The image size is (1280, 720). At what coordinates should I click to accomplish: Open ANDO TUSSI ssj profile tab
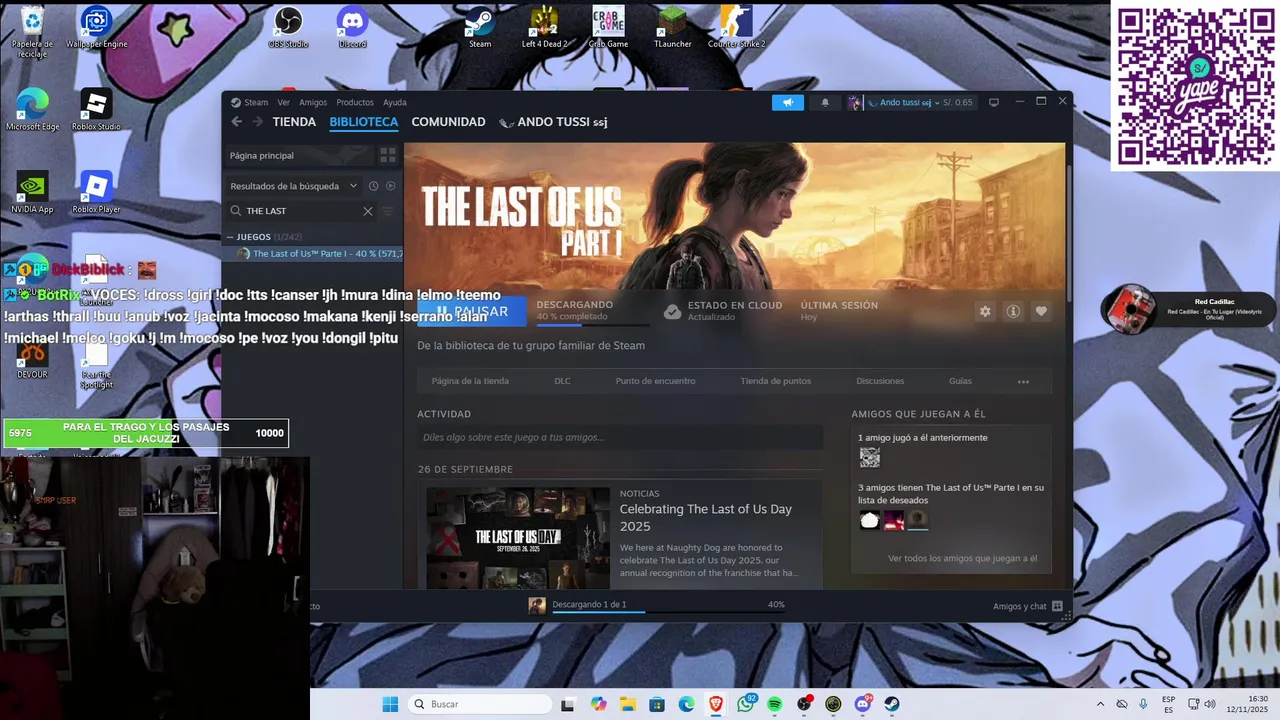tap(553, 122)
